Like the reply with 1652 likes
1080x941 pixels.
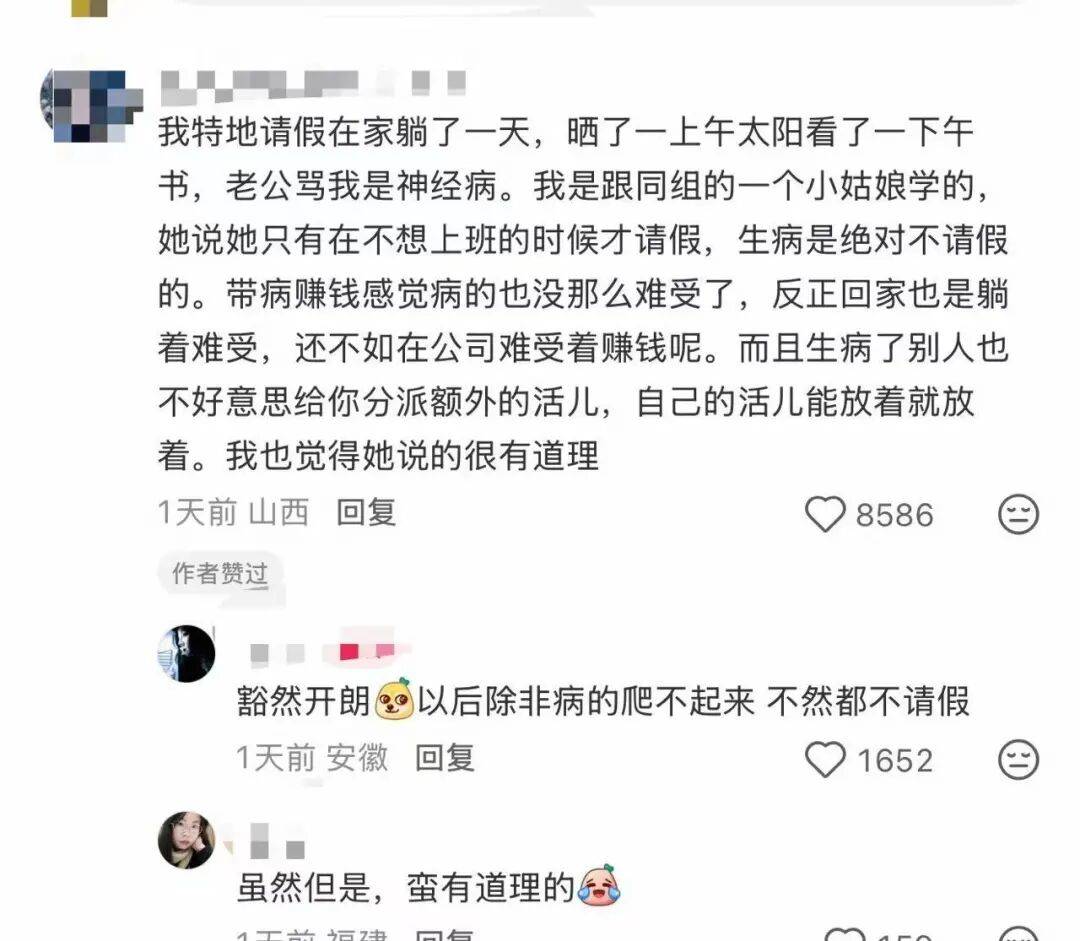click(x=825, y=760)
